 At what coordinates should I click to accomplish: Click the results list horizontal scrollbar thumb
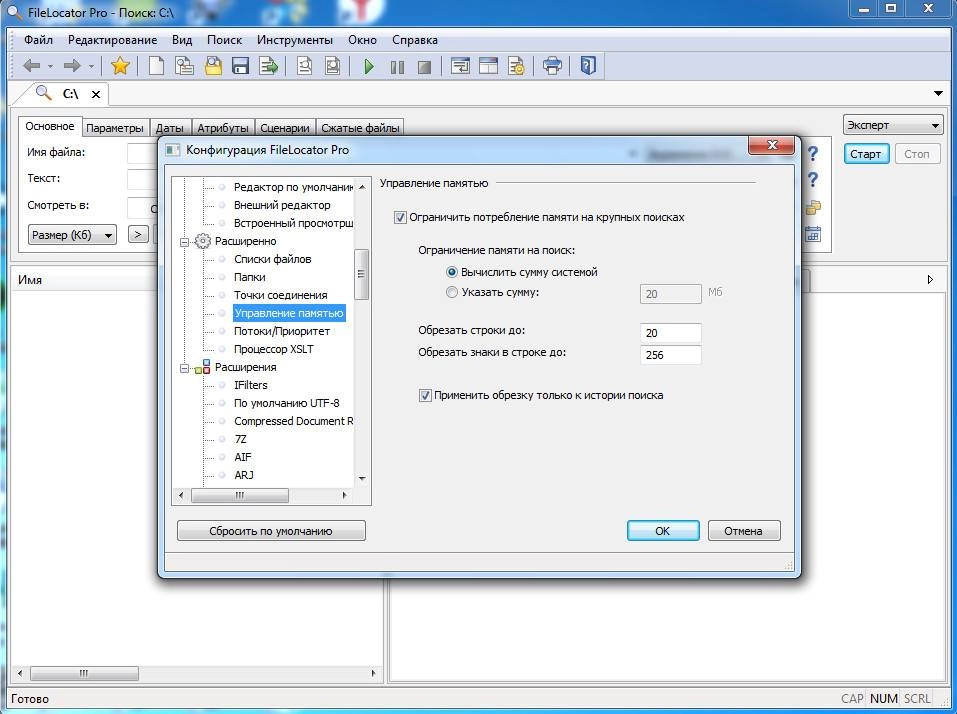pyautogui.click(x=84, y=674)
